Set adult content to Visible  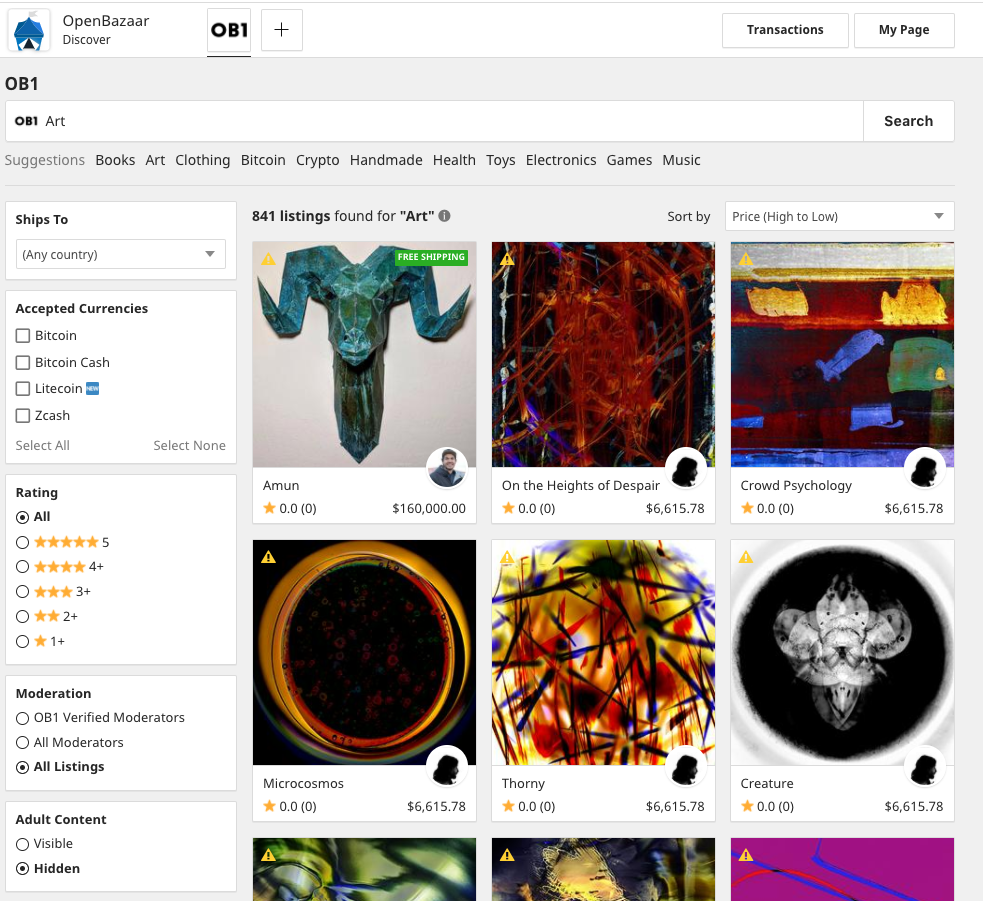point(23,845)
